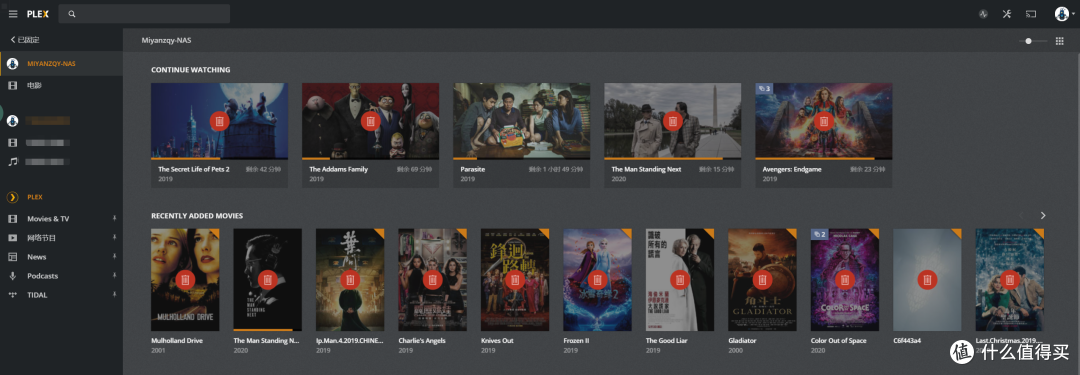Viewport: 1080px width, 375px height.
Task: Click the red trash icon on the Last.Christmas poster
Action: point(1010,280)
